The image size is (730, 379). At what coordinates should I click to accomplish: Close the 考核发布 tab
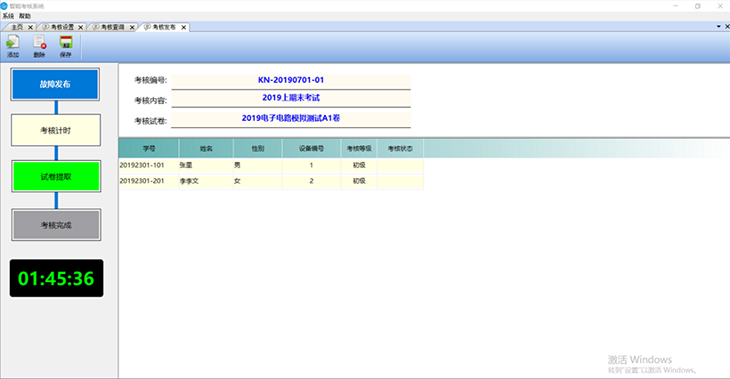184,27
